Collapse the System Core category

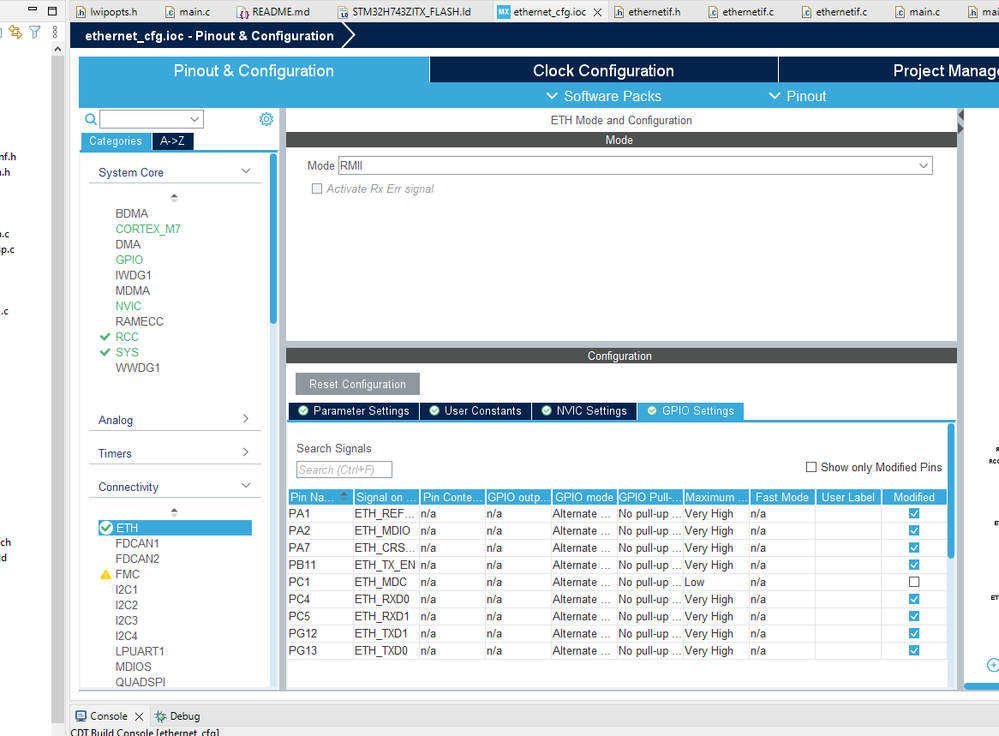(246, 171)
